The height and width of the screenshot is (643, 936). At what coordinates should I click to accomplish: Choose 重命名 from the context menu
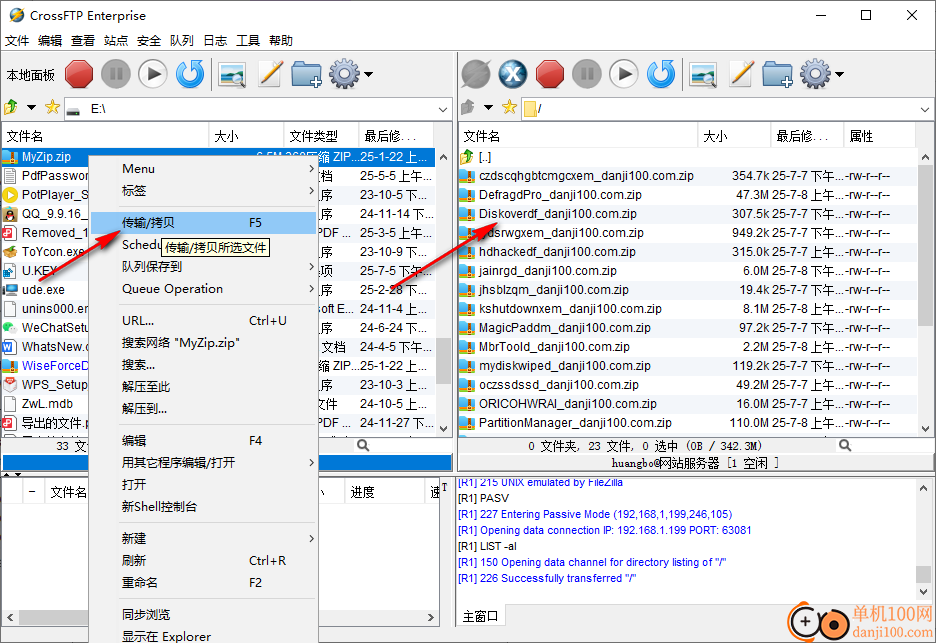tap(203, 583)
